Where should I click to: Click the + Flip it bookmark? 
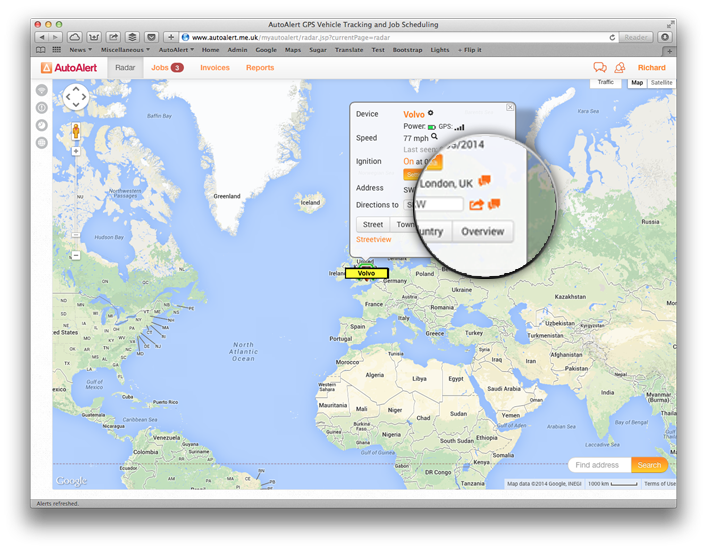470,50
